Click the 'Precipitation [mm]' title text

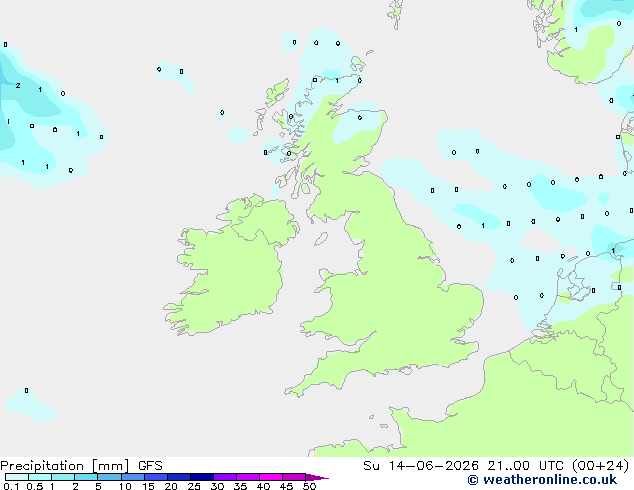pos(65,466)
